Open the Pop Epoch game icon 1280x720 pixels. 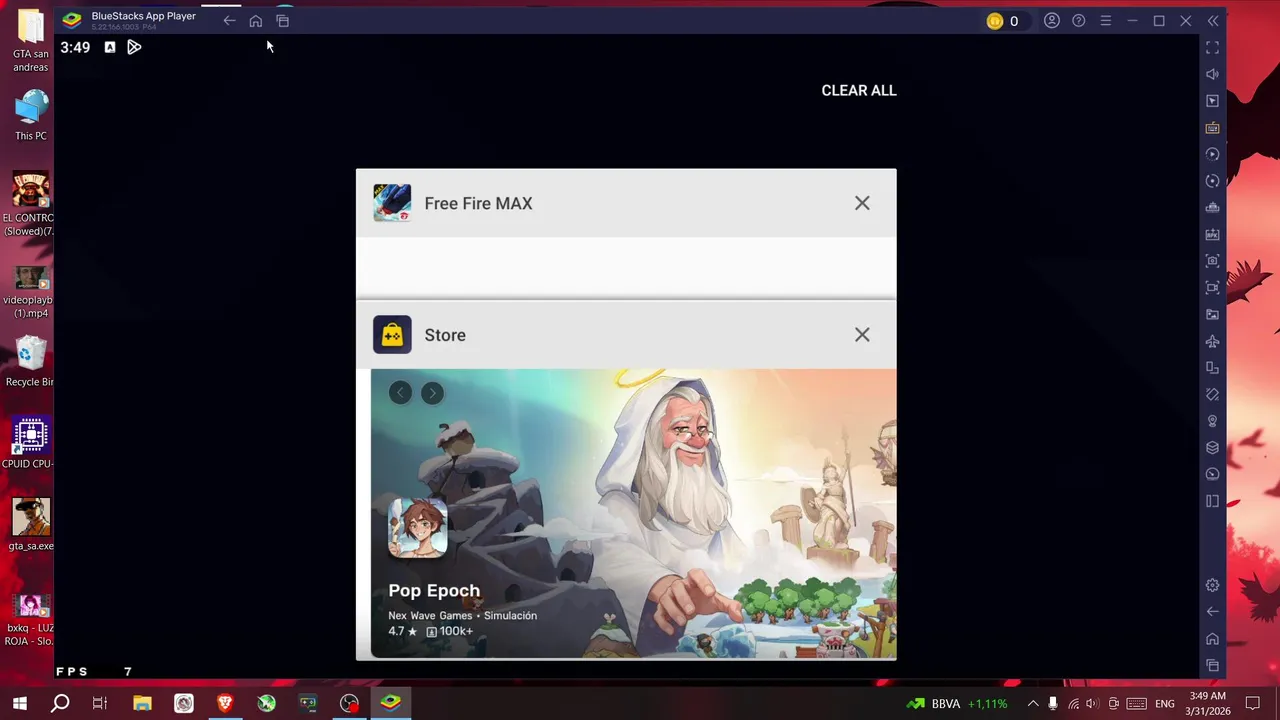(x=417, y=528)
